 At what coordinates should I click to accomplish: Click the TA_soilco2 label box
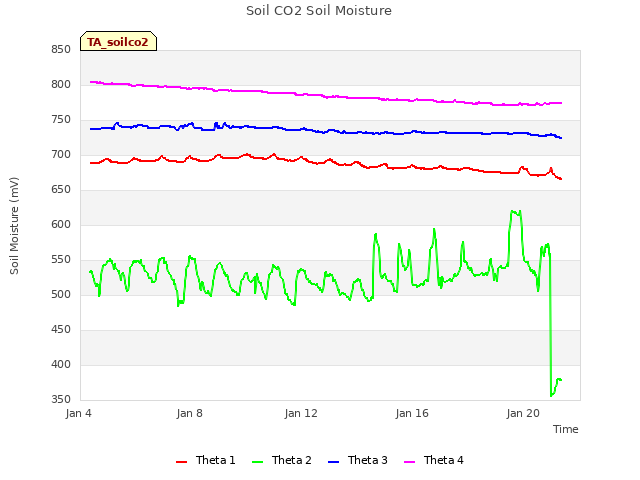(x=118, y=41)
